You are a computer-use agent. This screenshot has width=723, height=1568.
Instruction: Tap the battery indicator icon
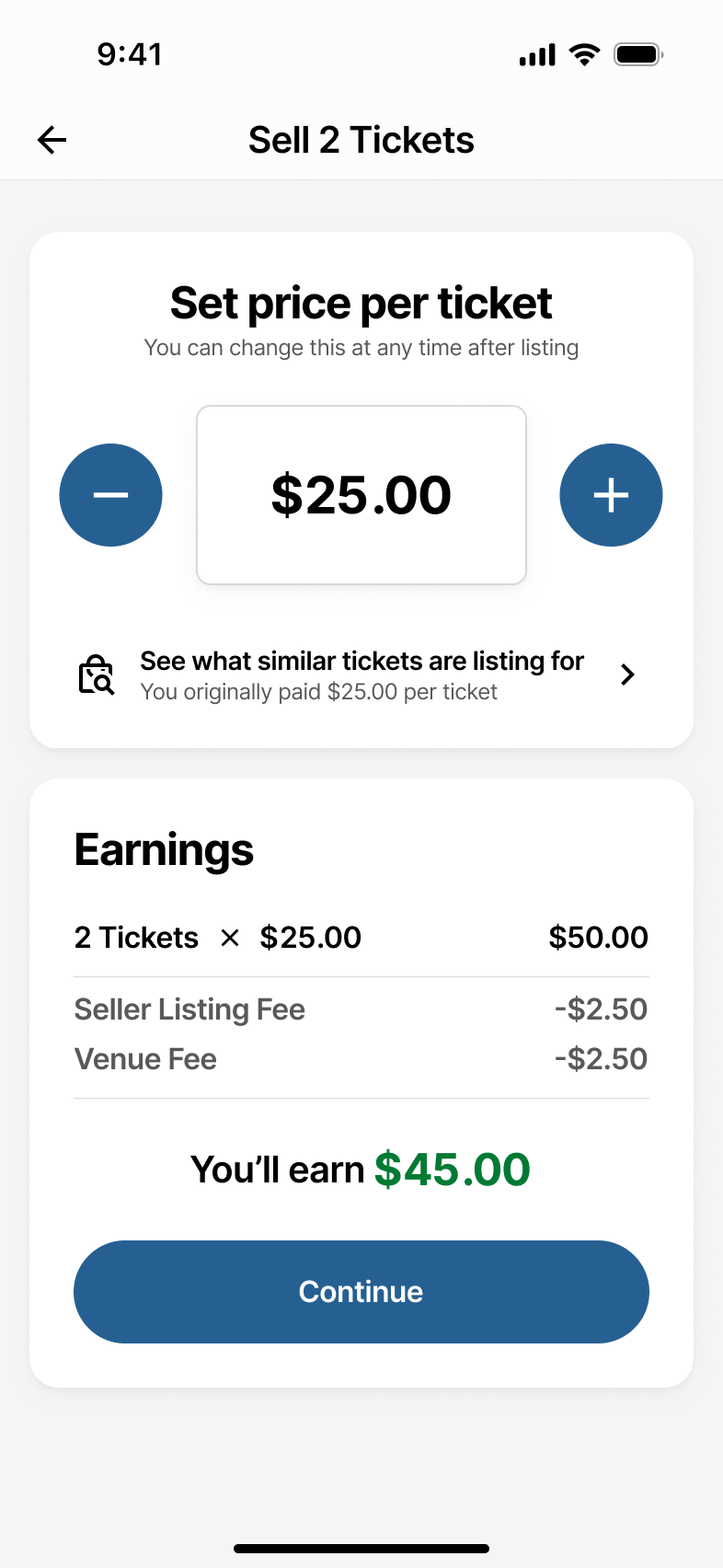(638, 54)
